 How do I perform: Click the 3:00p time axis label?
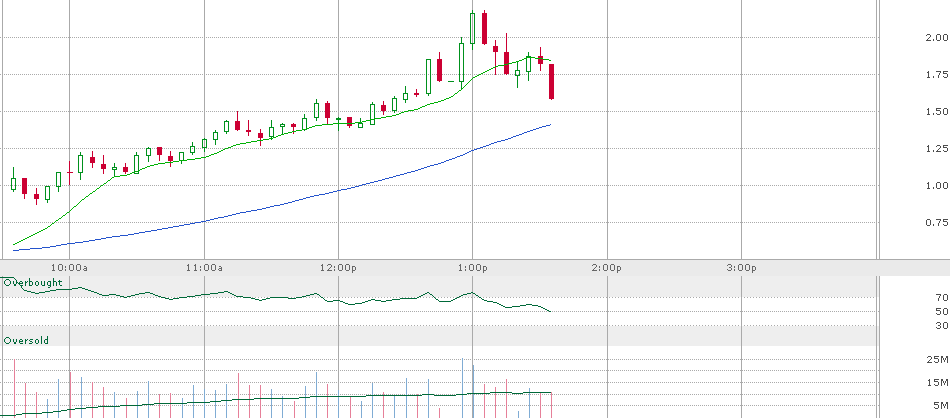coord(742,268)
